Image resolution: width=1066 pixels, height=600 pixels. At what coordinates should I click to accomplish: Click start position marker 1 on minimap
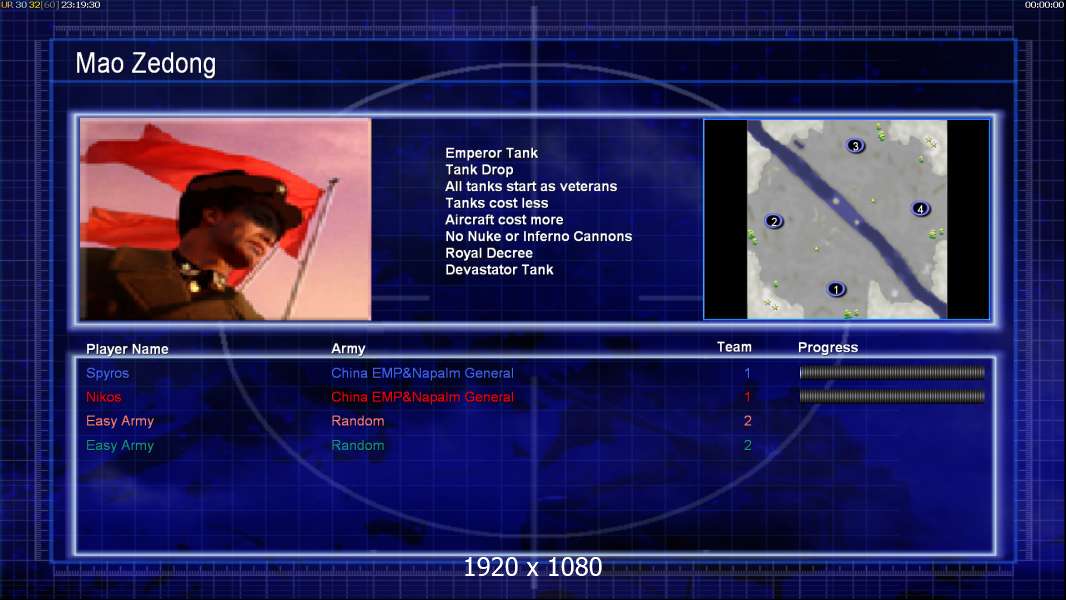[837, 289]
